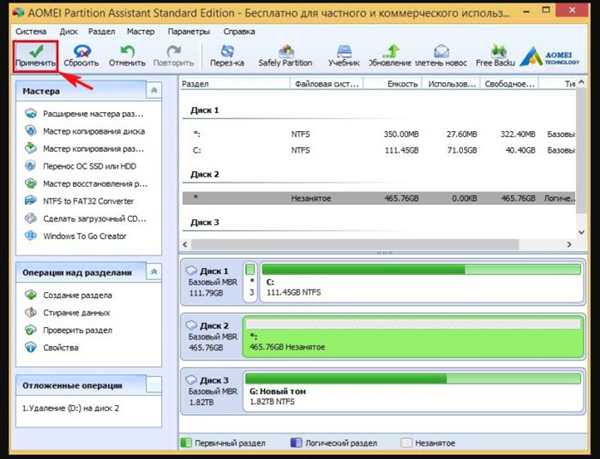This screenshot has height=459, width=600.
Task: Open the Мастер menu
Action: tap(140, 31)
